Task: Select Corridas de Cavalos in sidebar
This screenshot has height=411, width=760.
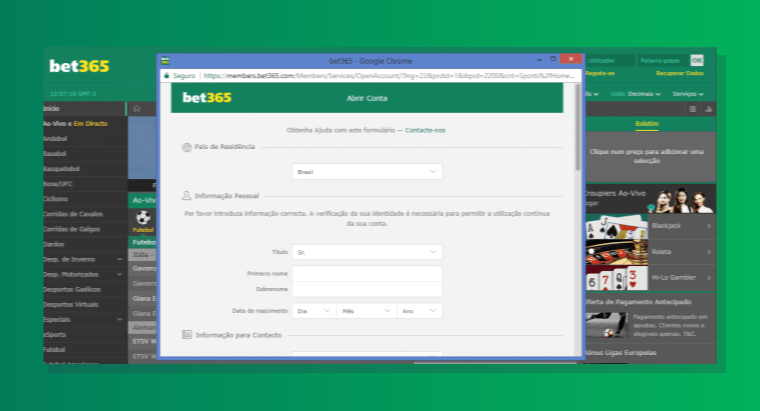Action: coord(85,214)
